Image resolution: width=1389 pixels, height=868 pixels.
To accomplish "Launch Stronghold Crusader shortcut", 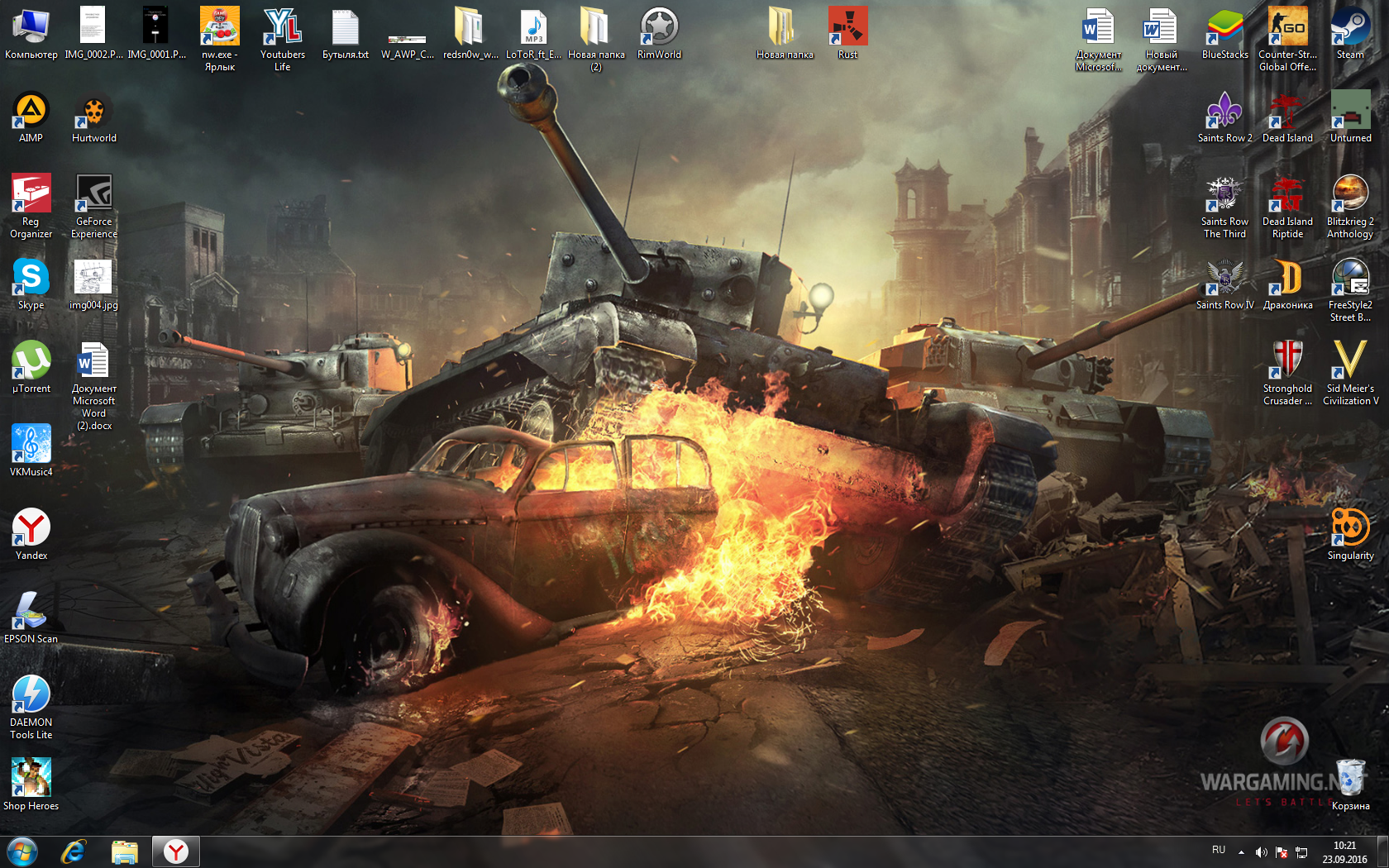I will click(x=1287, y=373).
